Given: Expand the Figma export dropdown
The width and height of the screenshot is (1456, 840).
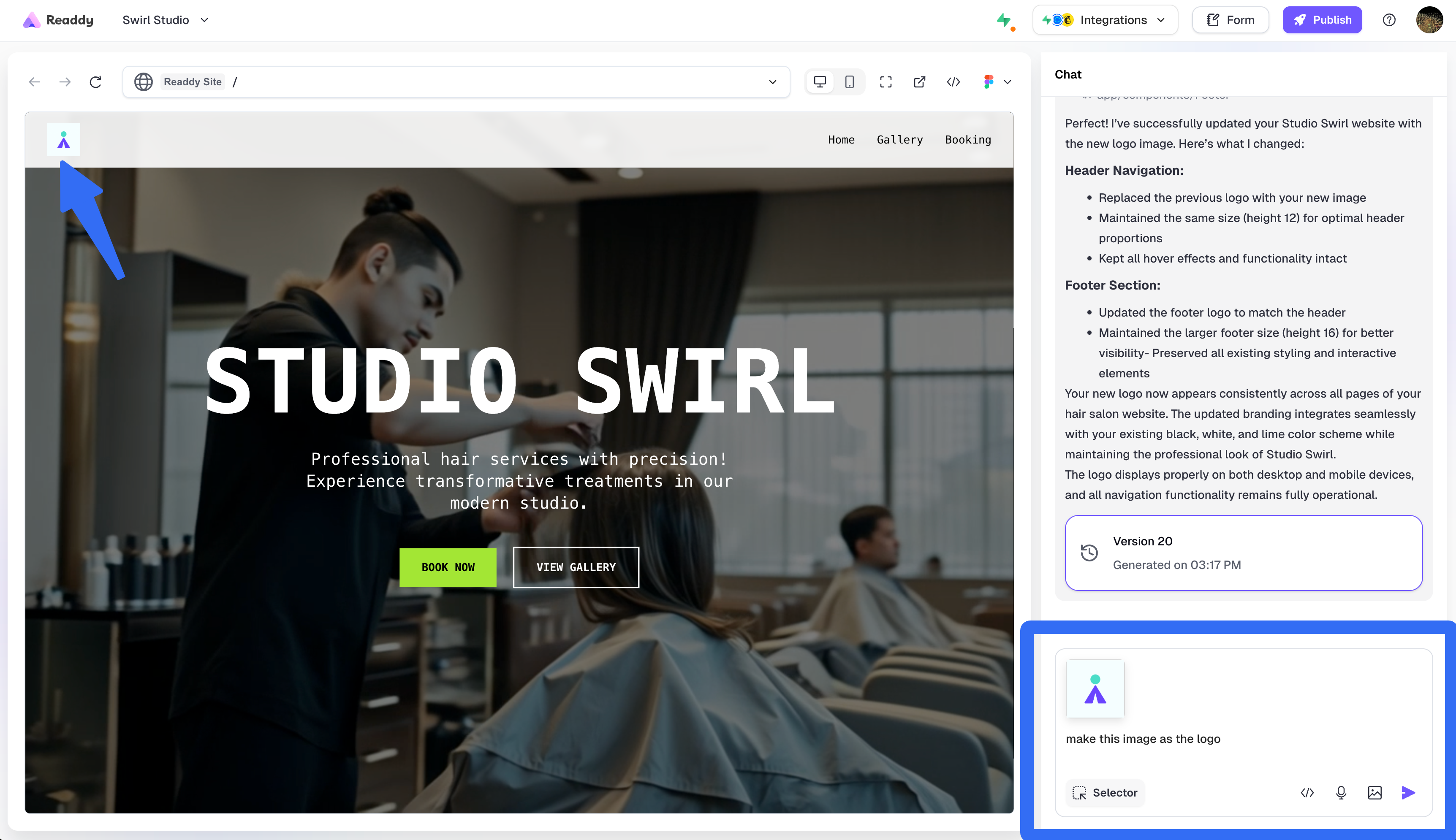Looking at the screenshot, I should coord(1007,82).
